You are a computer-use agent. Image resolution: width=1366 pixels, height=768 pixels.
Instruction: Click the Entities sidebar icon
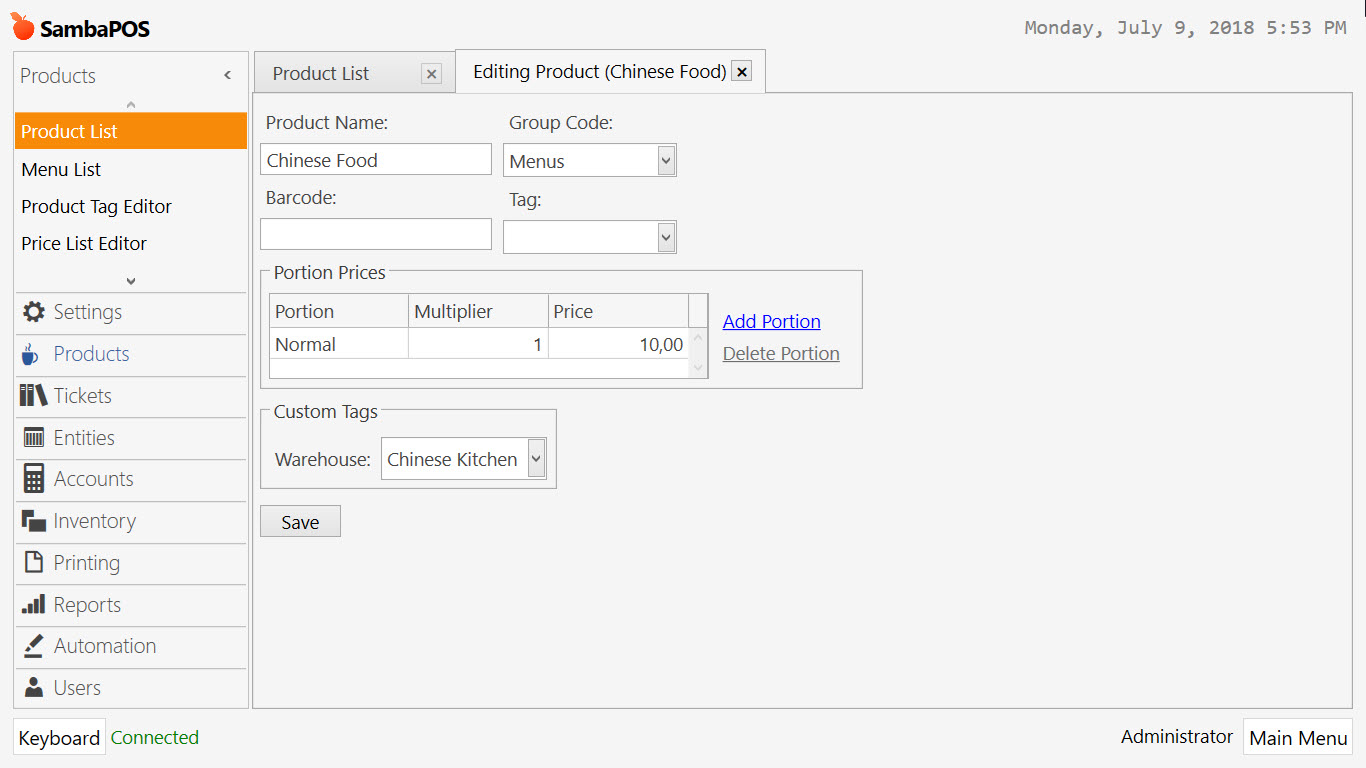pos(32,438)
